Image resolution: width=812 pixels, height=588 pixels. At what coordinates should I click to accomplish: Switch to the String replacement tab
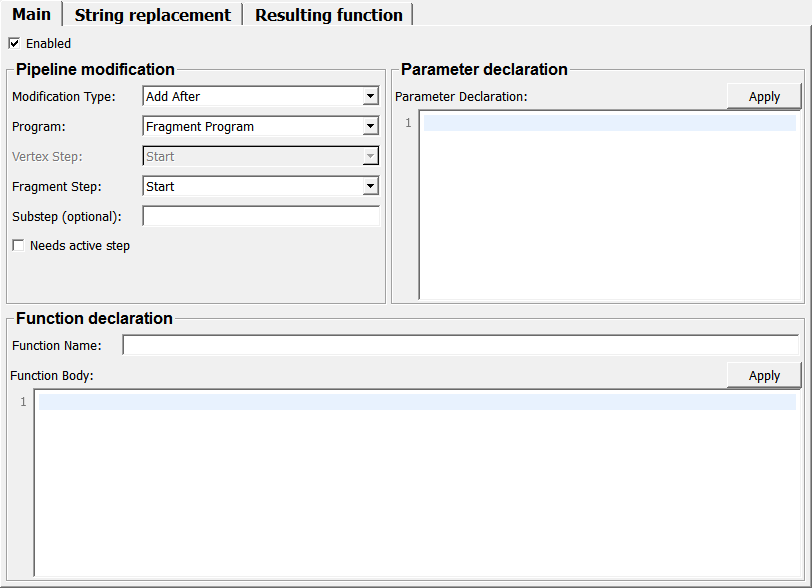click(152, 15)
